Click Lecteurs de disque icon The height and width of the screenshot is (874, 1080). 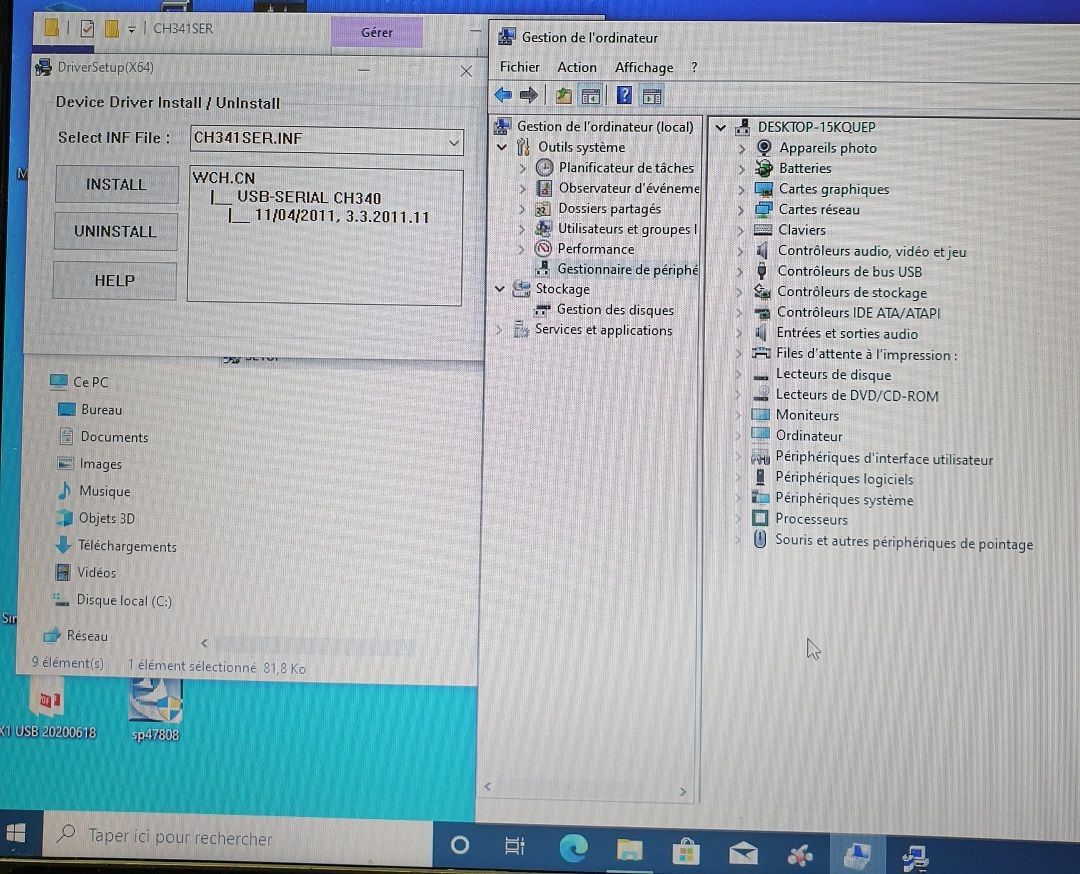761,375
